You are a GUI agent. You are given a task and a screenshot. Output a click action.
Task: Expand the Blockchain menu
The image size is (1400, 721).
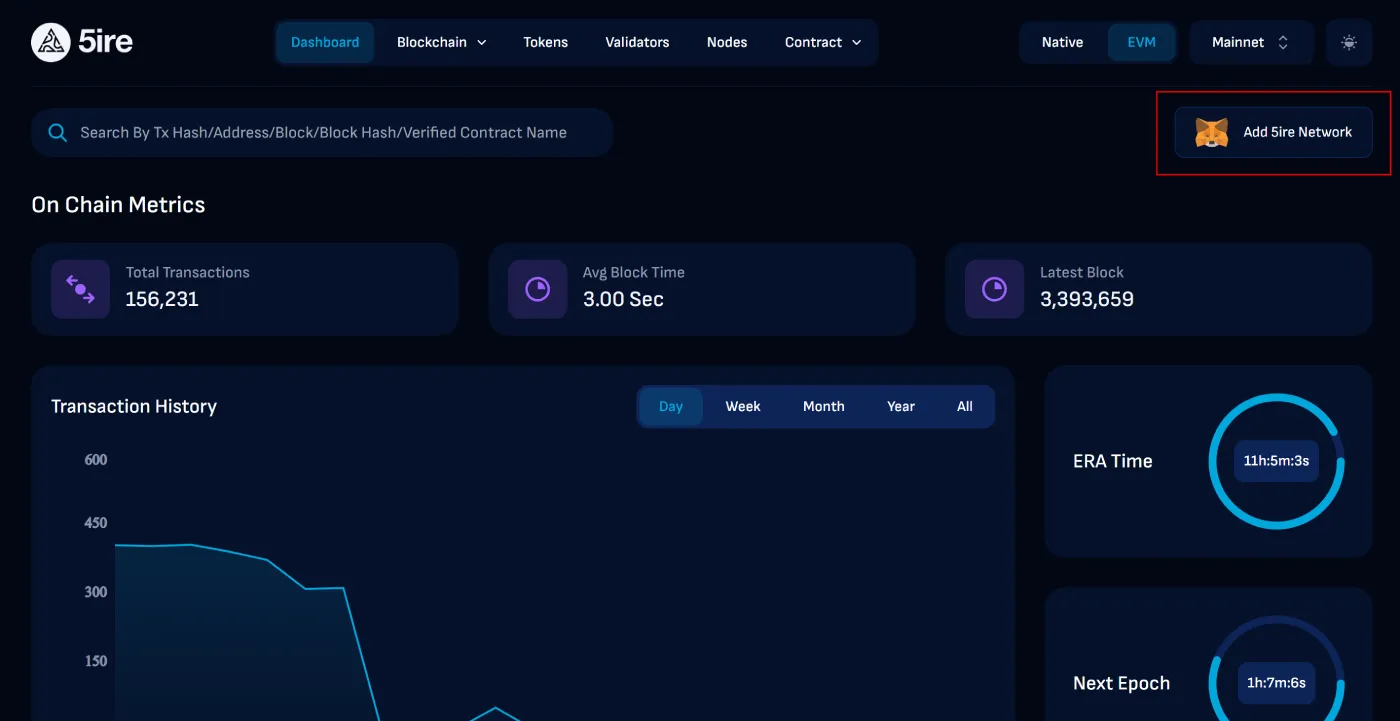tap(441, 42)
